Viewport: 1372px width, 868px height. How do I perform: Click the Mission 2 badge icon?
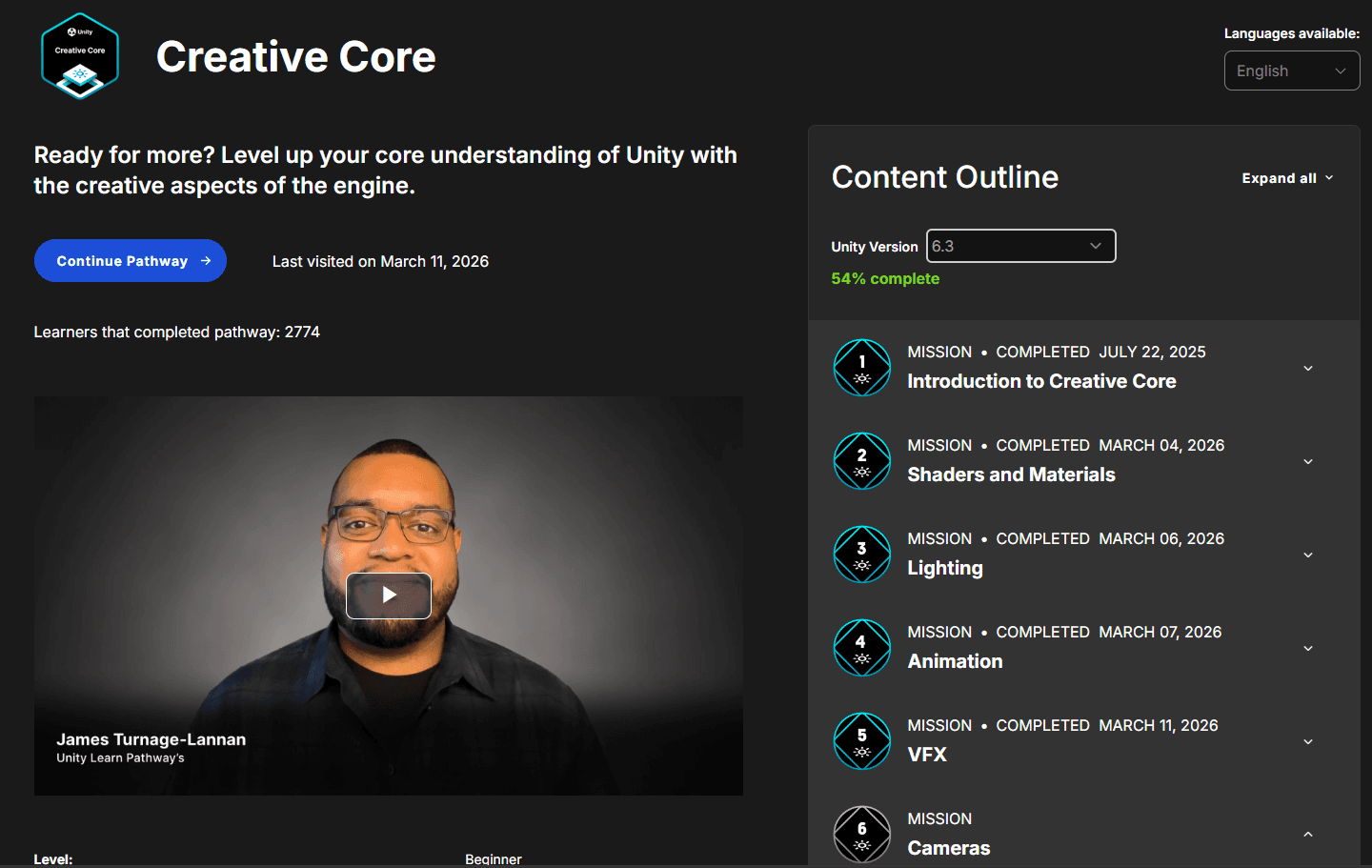point(862,461)
